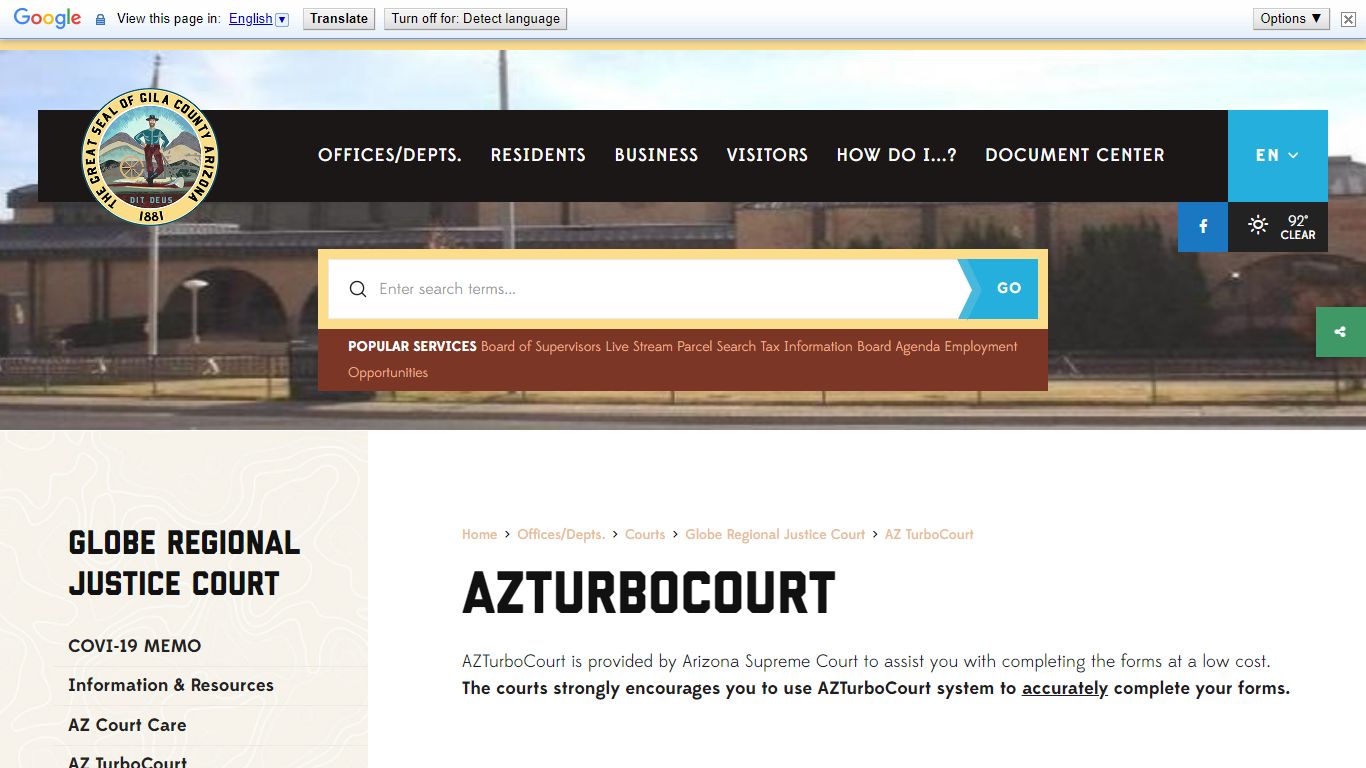The image size is (1366, 768).
Task: Open the Tax Information link
Action: click(x=807, y=346)
